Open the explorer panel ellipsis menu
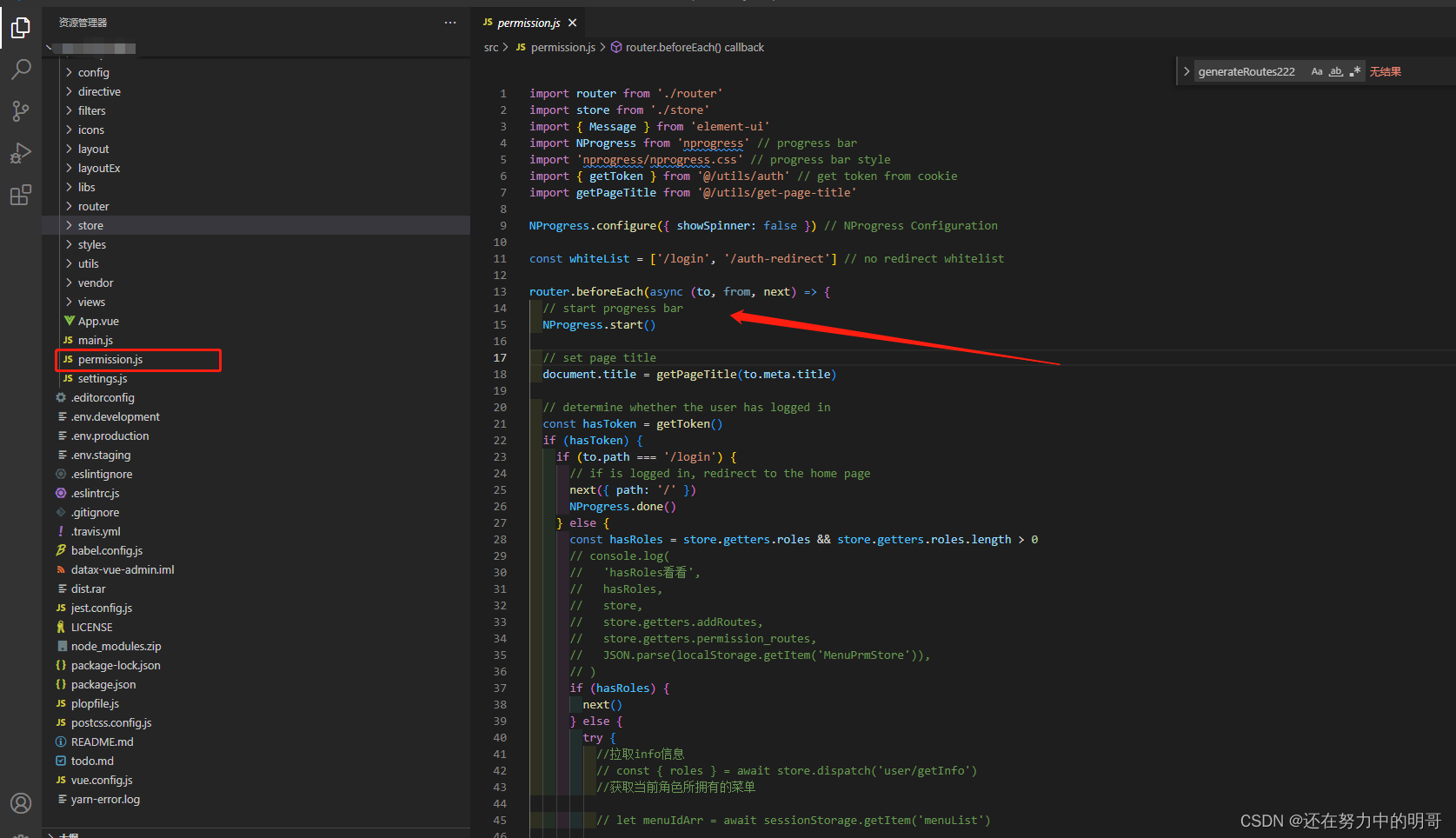 450,23
